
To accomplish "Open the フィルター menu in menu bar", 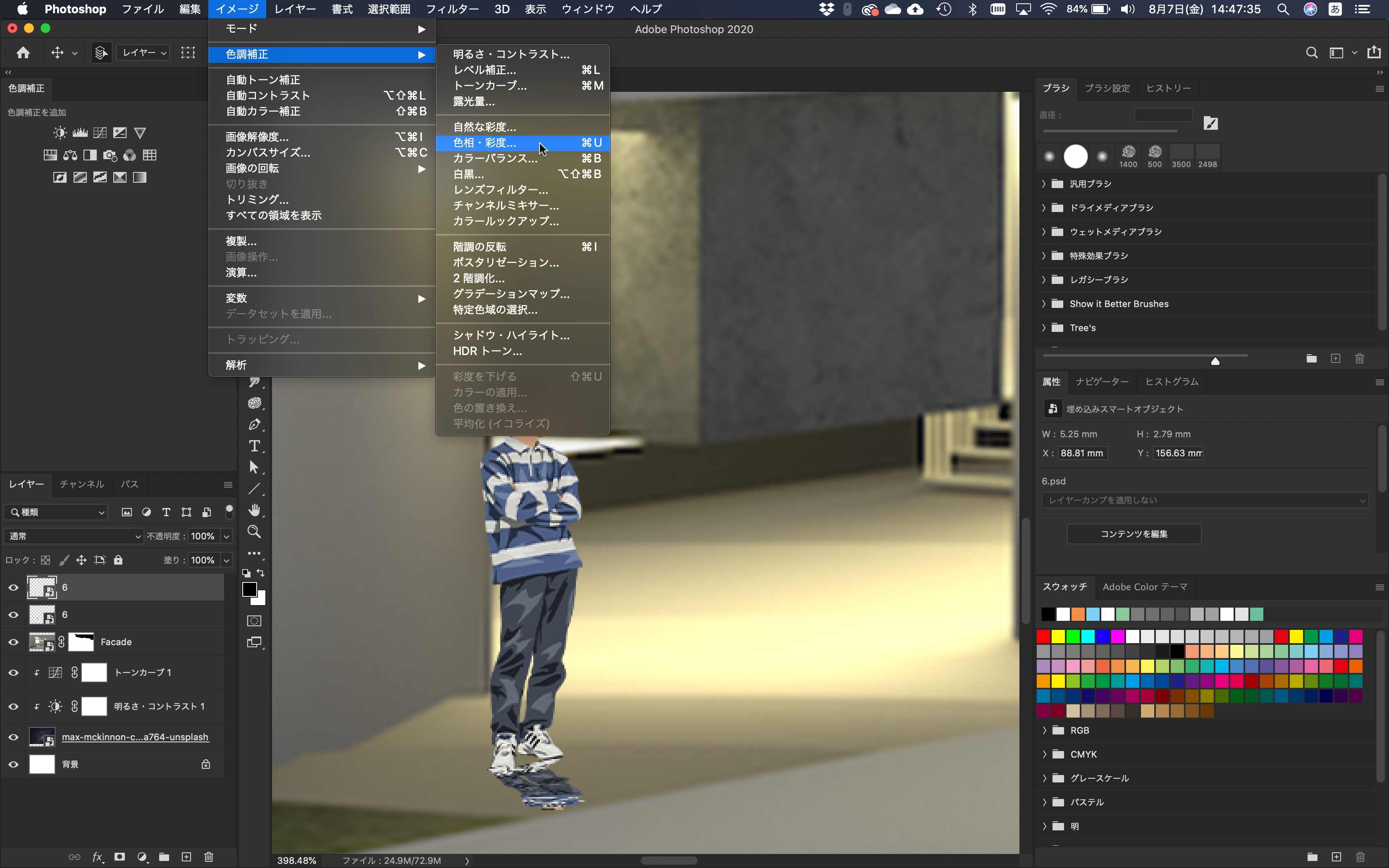I will point(452,9).
